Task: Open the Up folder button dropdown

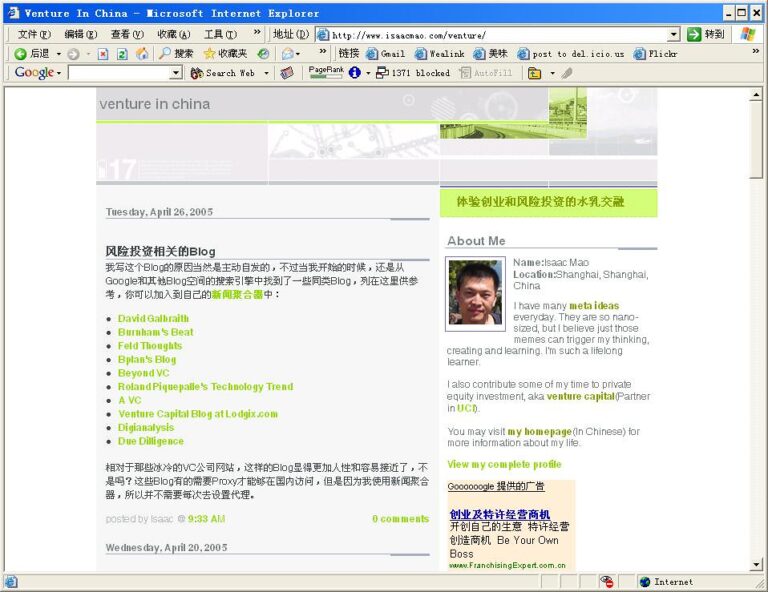Action: coord(552,73)
